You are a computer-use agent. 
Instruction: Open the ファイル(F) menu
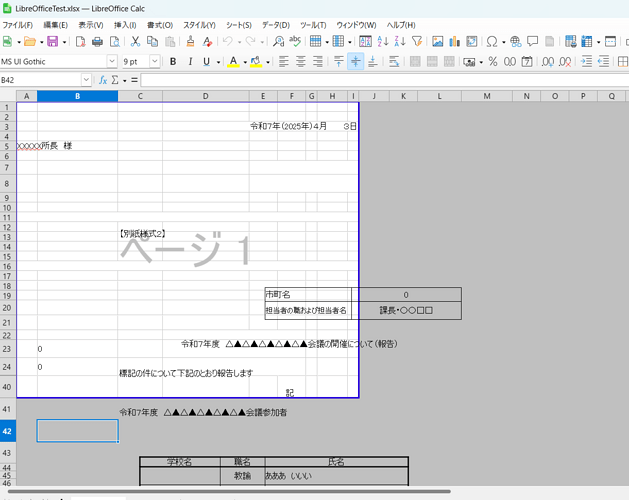tap(18, 25)
